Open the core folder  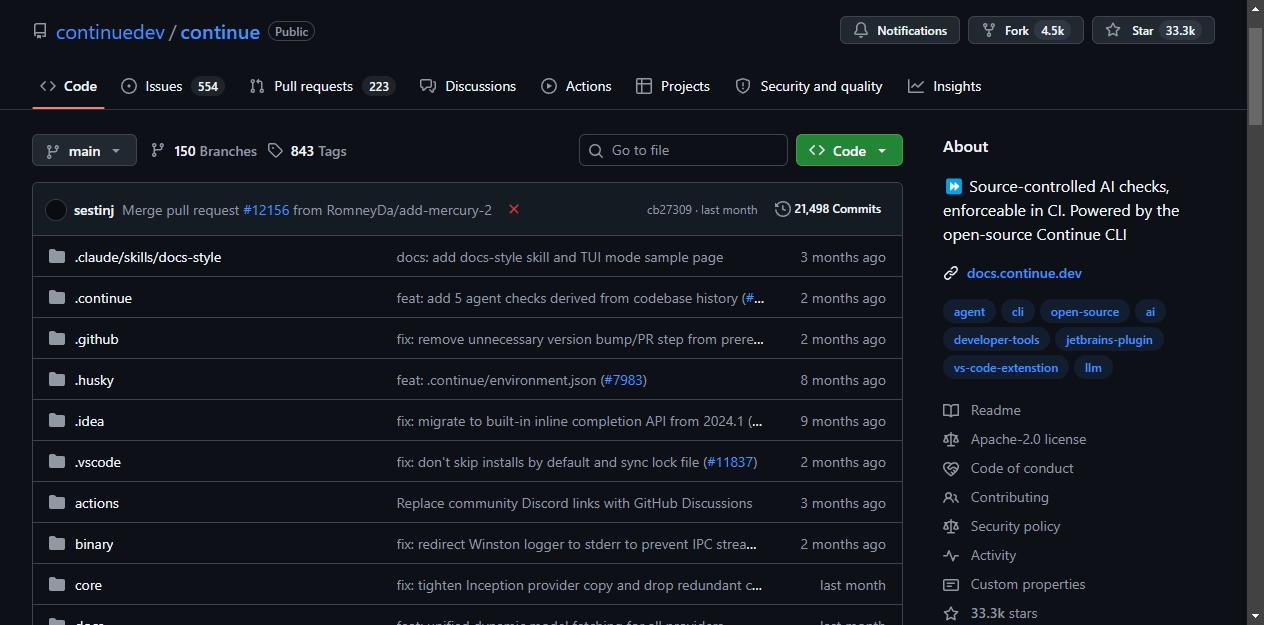tap(88, 585)
